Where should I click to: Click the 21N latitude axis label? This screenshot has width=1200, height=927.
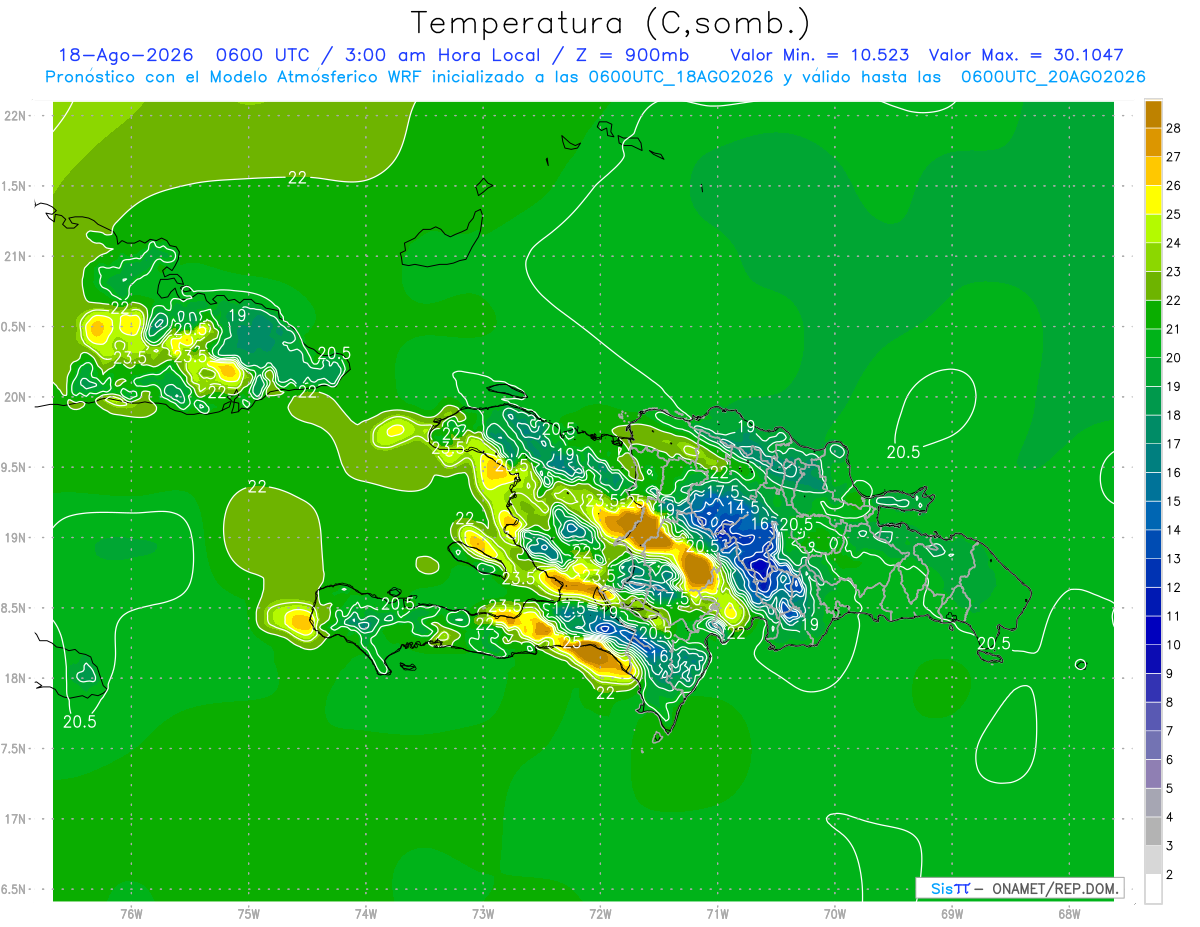(x=17, y=256)
